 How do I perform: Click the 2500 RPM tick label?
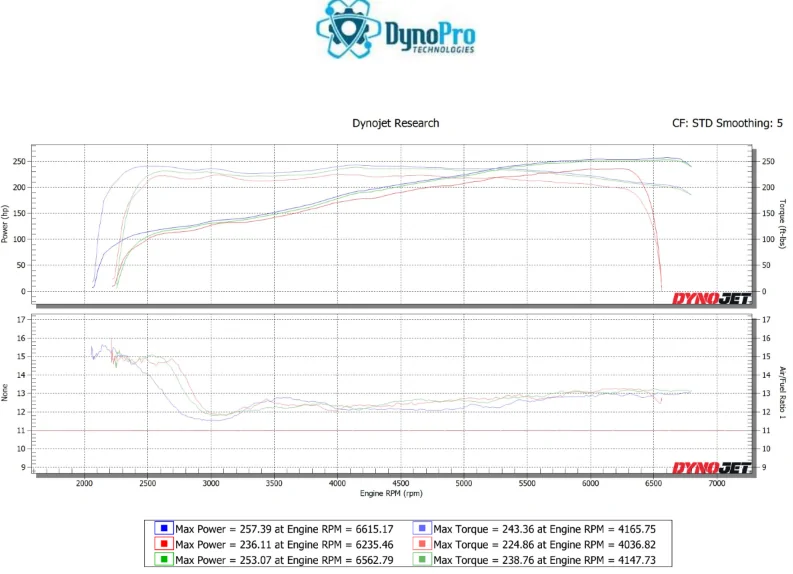coord(148,483)
